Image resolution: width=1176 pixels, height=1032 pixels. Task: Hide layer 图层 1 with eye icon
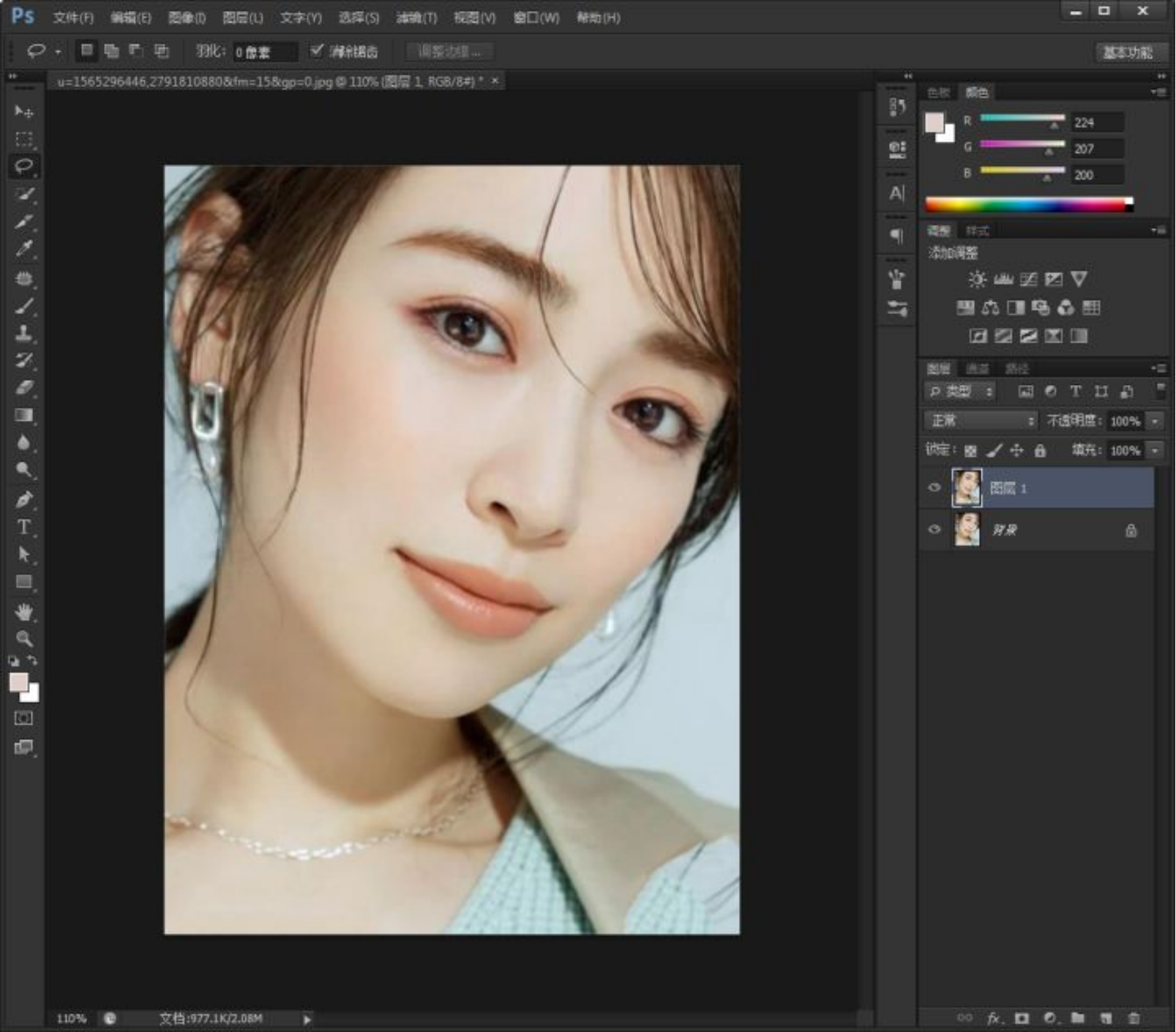[x=935, y=488]
